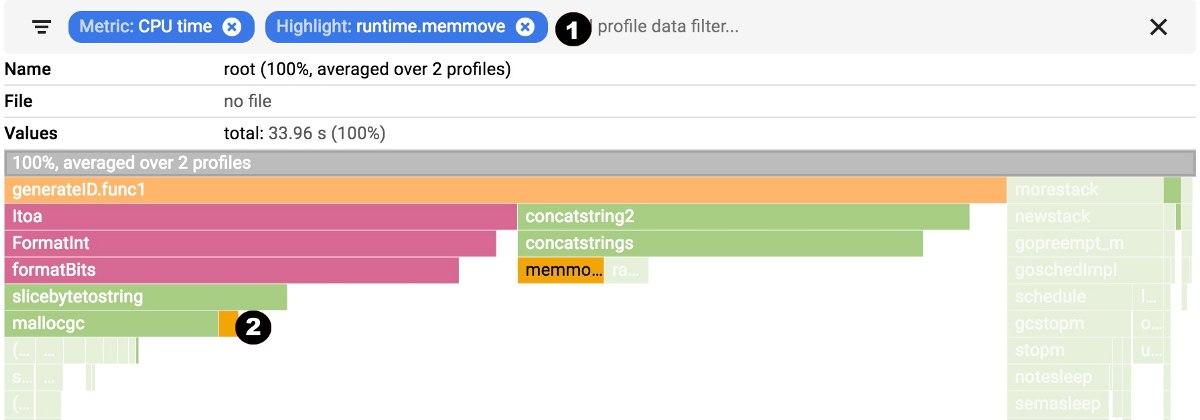Viewport: 1200px width, 420px height.
Task: Select the highlighted memmove frame under concatstrings
Action: pos(560,271)
